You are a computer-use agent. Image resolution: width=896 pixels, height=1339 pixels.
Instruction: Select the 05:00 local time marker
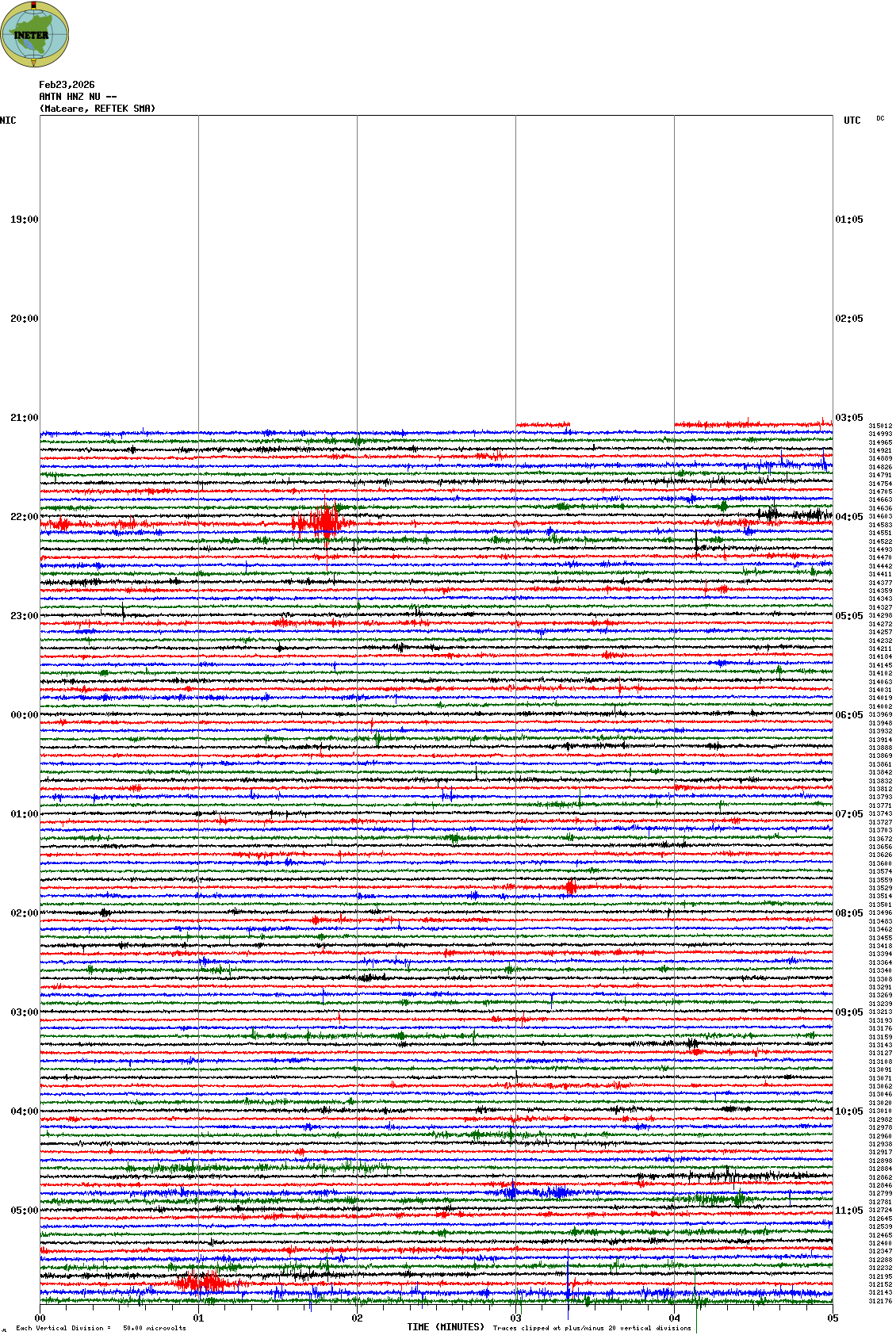24,1211
